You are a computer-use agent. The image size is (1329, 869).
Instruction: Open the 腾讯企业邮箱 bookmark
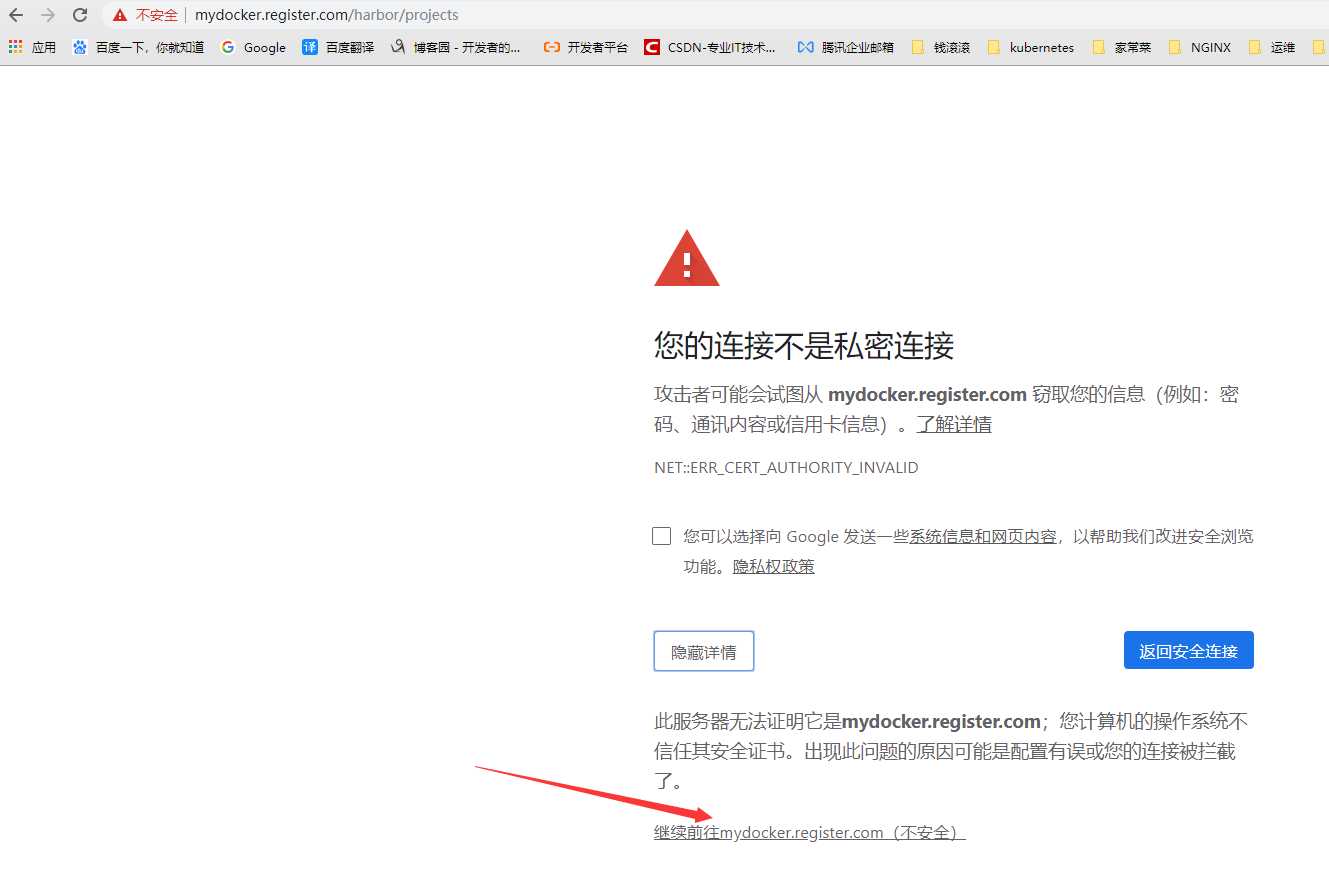(845, 46)
